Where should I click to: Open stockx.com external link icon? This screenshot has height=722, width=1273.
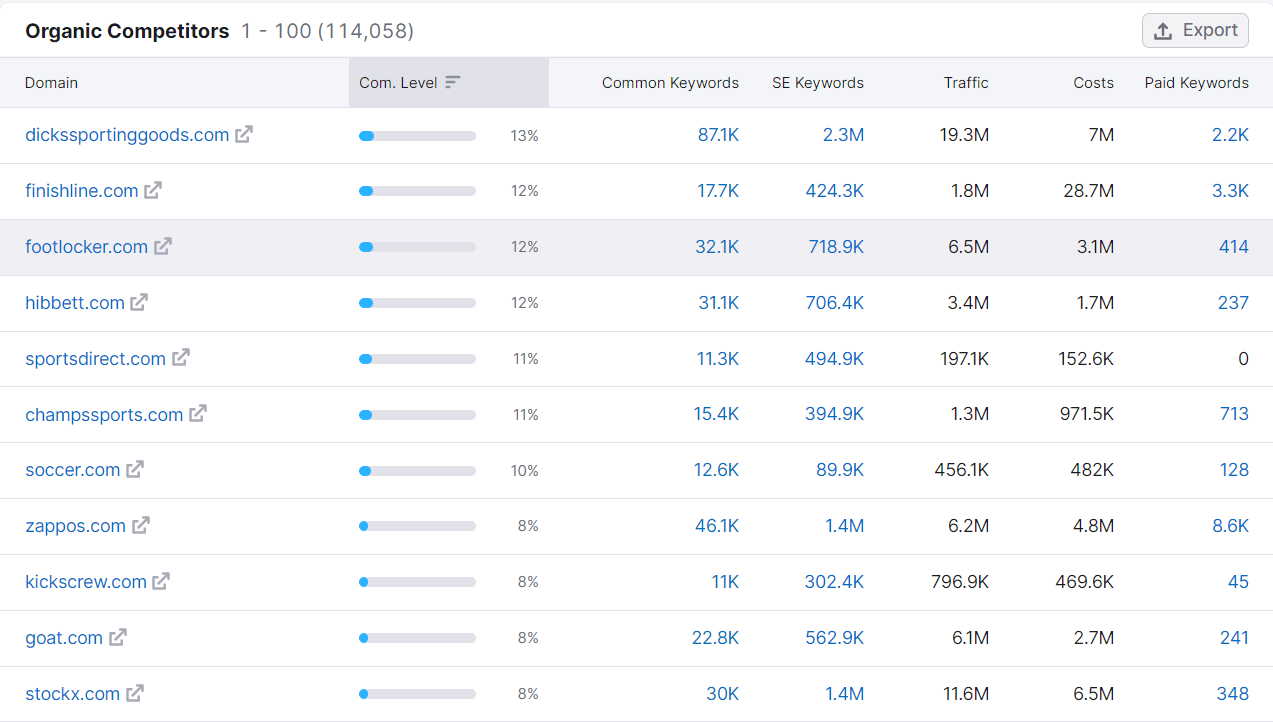pyautogui.click(x=135, y=693)
